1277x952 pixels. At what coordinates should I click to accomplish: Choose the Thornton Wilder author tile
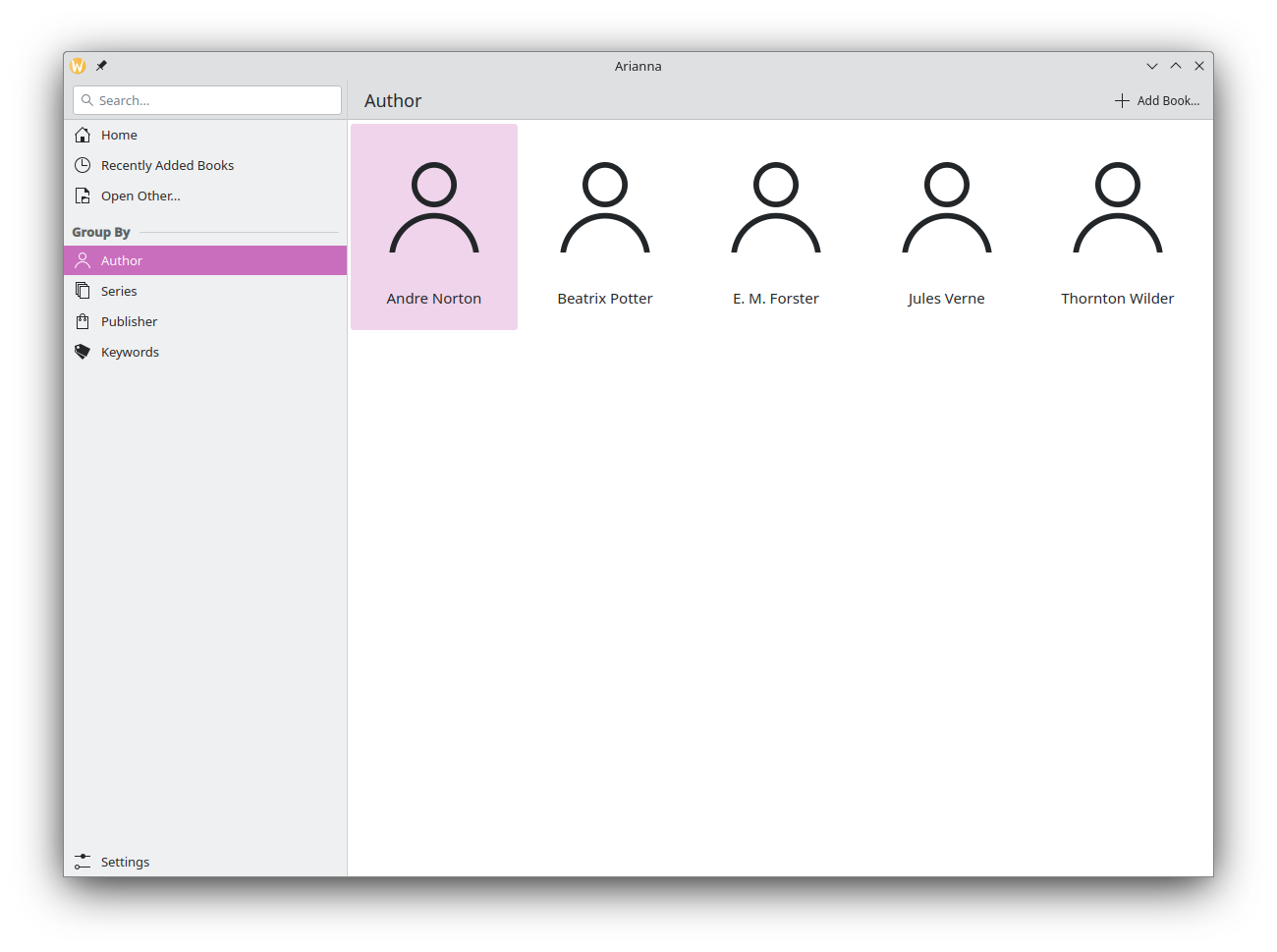pos(1118,227)
